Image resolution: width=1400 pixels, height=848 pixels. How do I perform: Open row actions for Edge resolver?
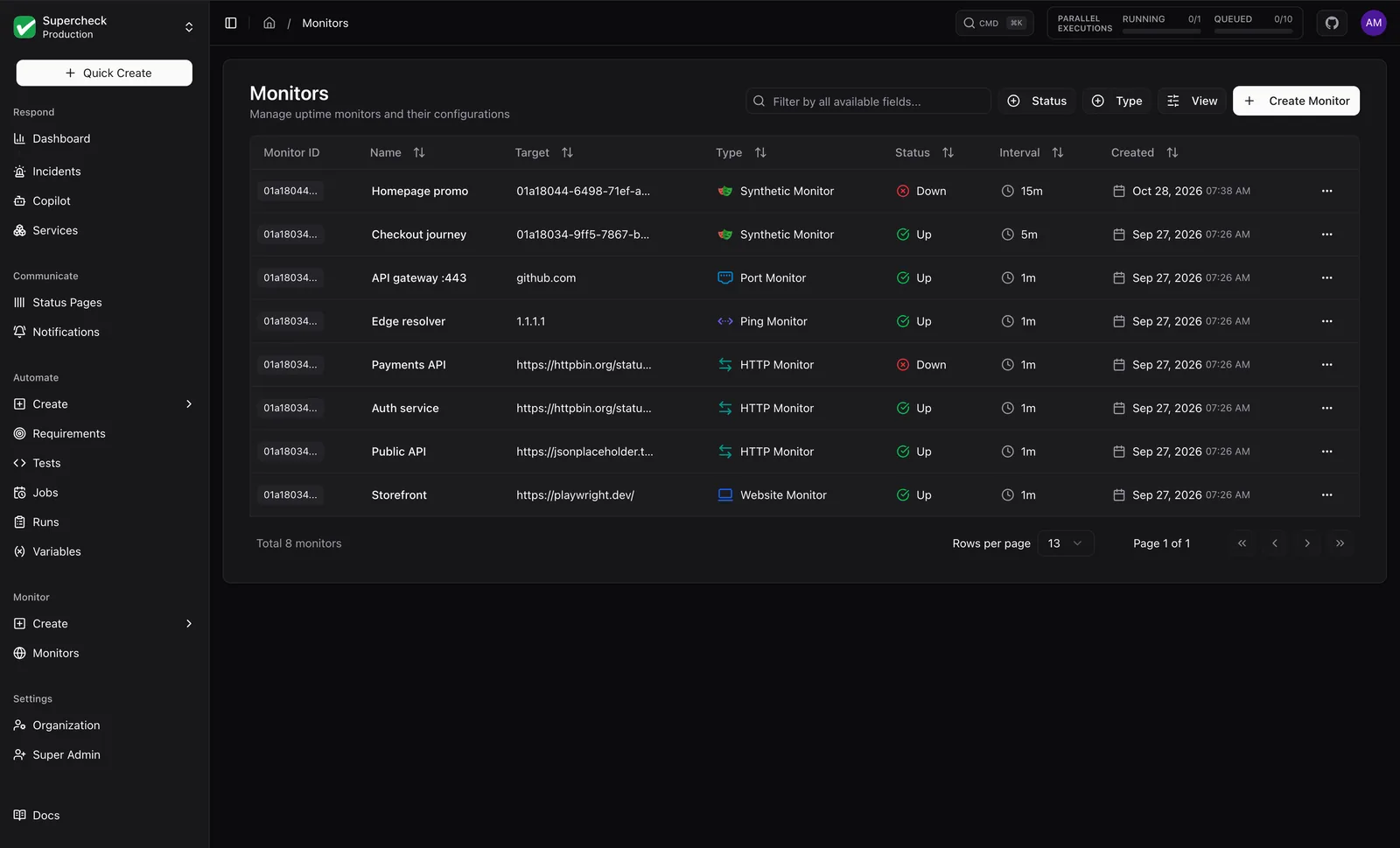pos(1326,321)
